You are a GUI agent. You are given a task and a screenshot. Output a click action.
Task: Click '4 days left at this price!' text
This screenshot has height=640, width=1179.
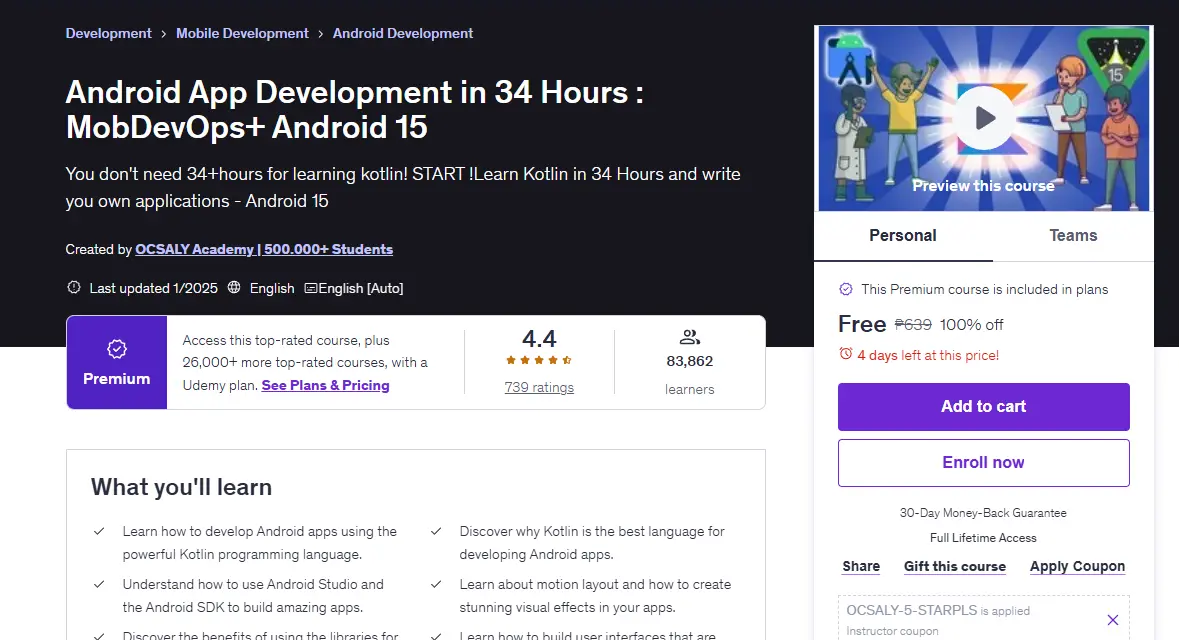(928, 355)
